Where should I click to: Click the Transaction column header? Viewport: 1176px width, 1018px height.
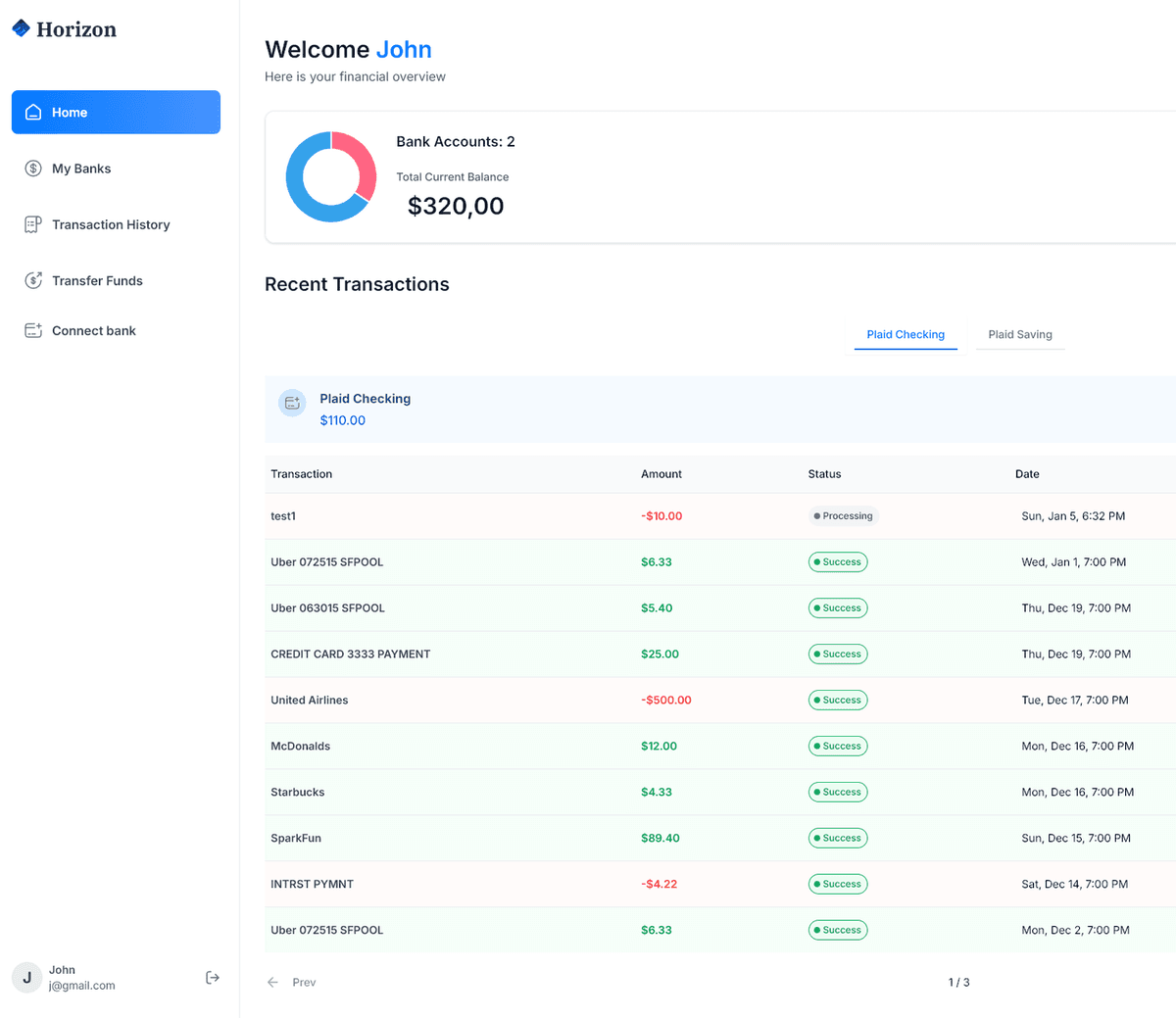pos(302,474)
